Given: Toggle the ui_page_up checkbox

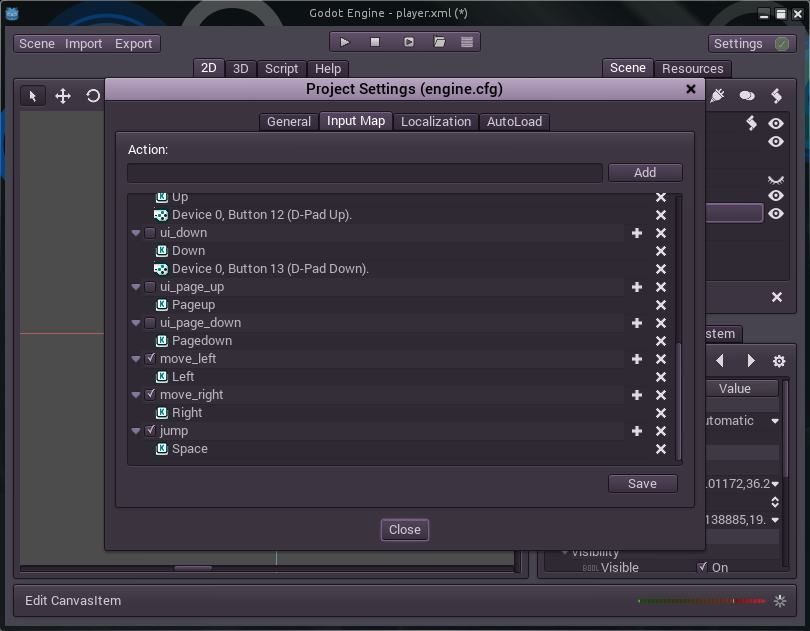Looking at the screenshot, I should coord(150,287).
